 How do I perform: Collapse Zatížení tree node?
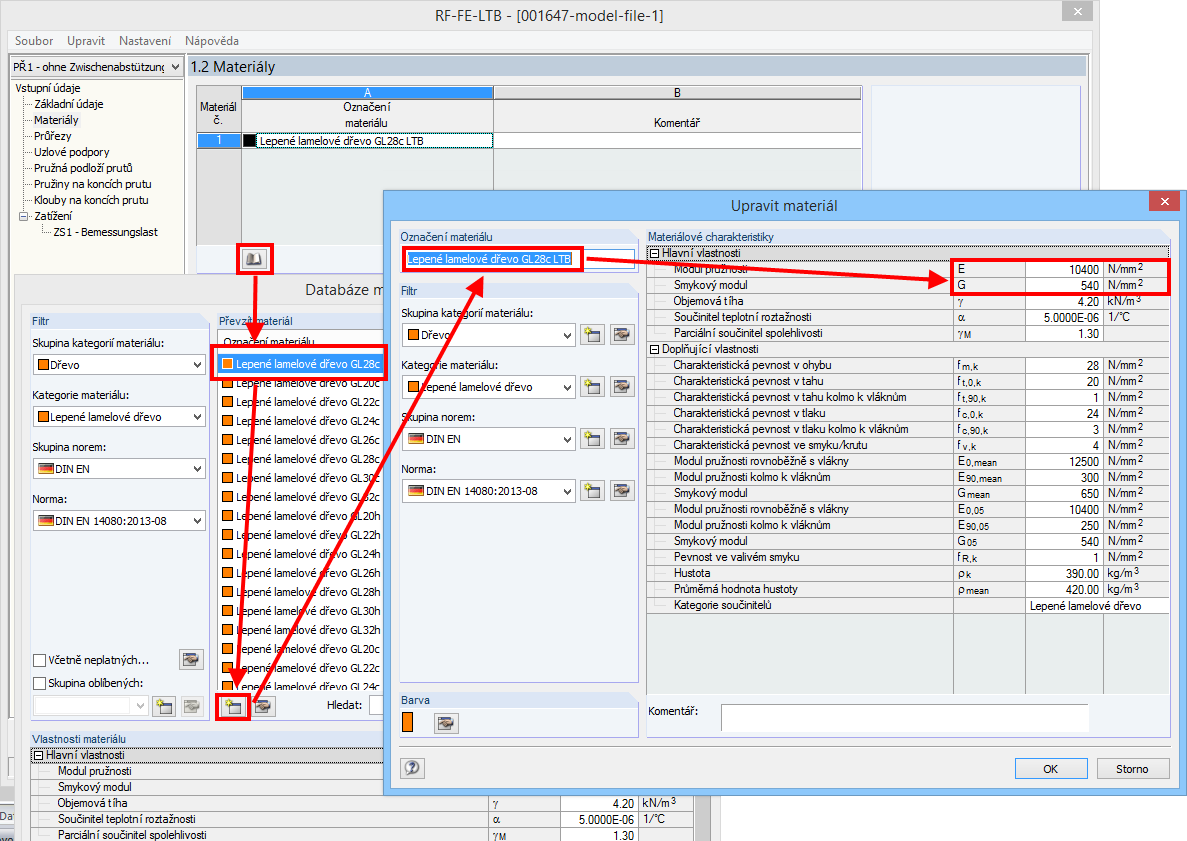pos(23,216)
